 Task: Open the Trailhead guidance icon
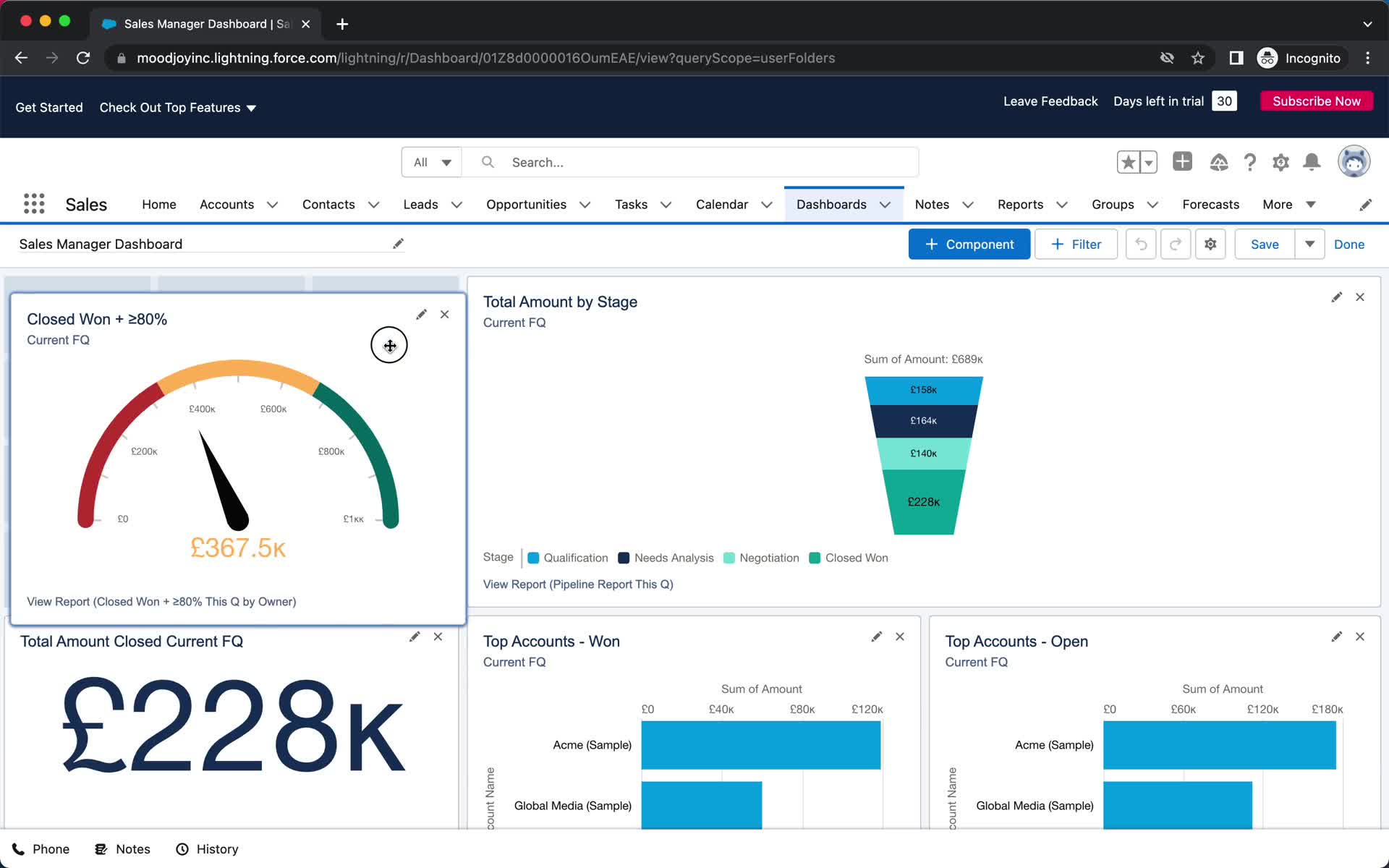1218,162
